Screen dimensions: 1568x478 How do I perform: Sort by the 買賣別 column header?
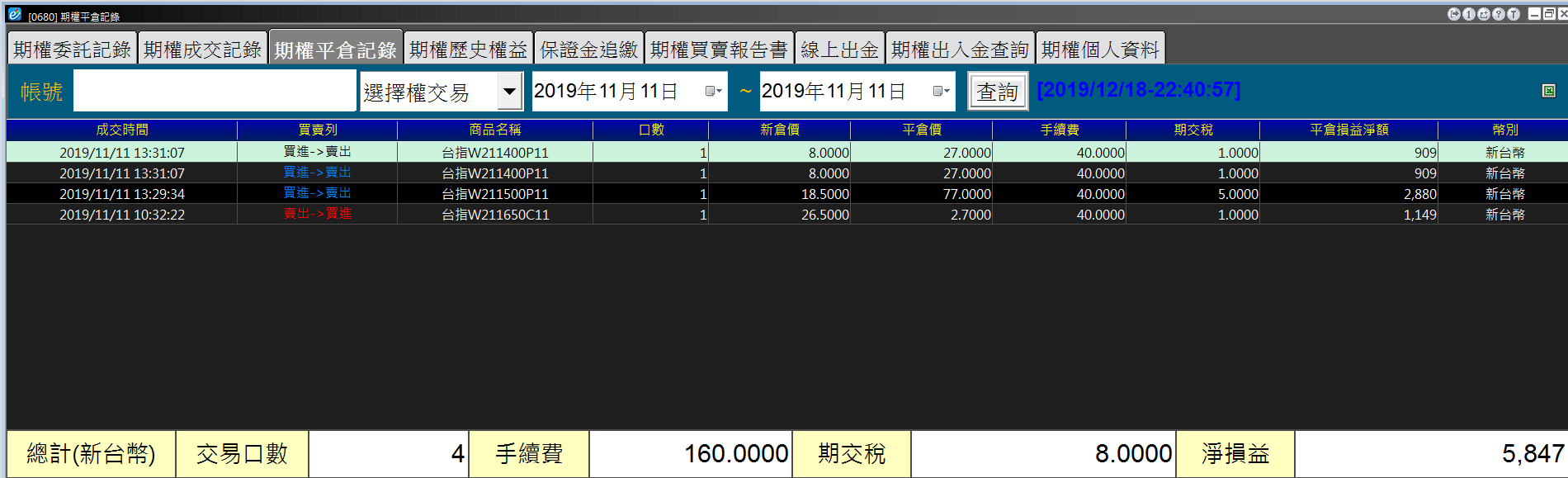[x=318, y=130]
